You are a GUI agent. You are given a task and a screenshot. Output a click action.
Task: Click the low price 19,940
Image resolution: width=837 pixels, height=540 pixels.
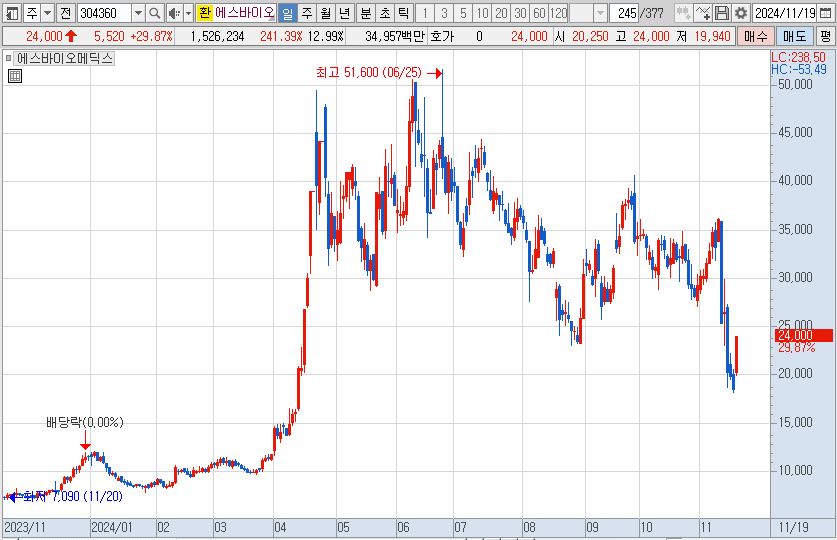coord(713,36)
